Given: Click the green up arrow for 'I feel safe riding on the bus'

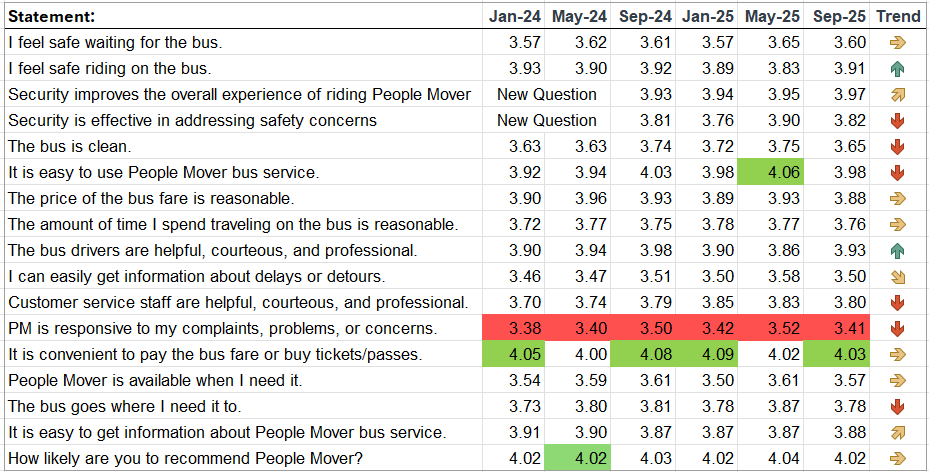Looking at the screenshot, I should 897,69.
